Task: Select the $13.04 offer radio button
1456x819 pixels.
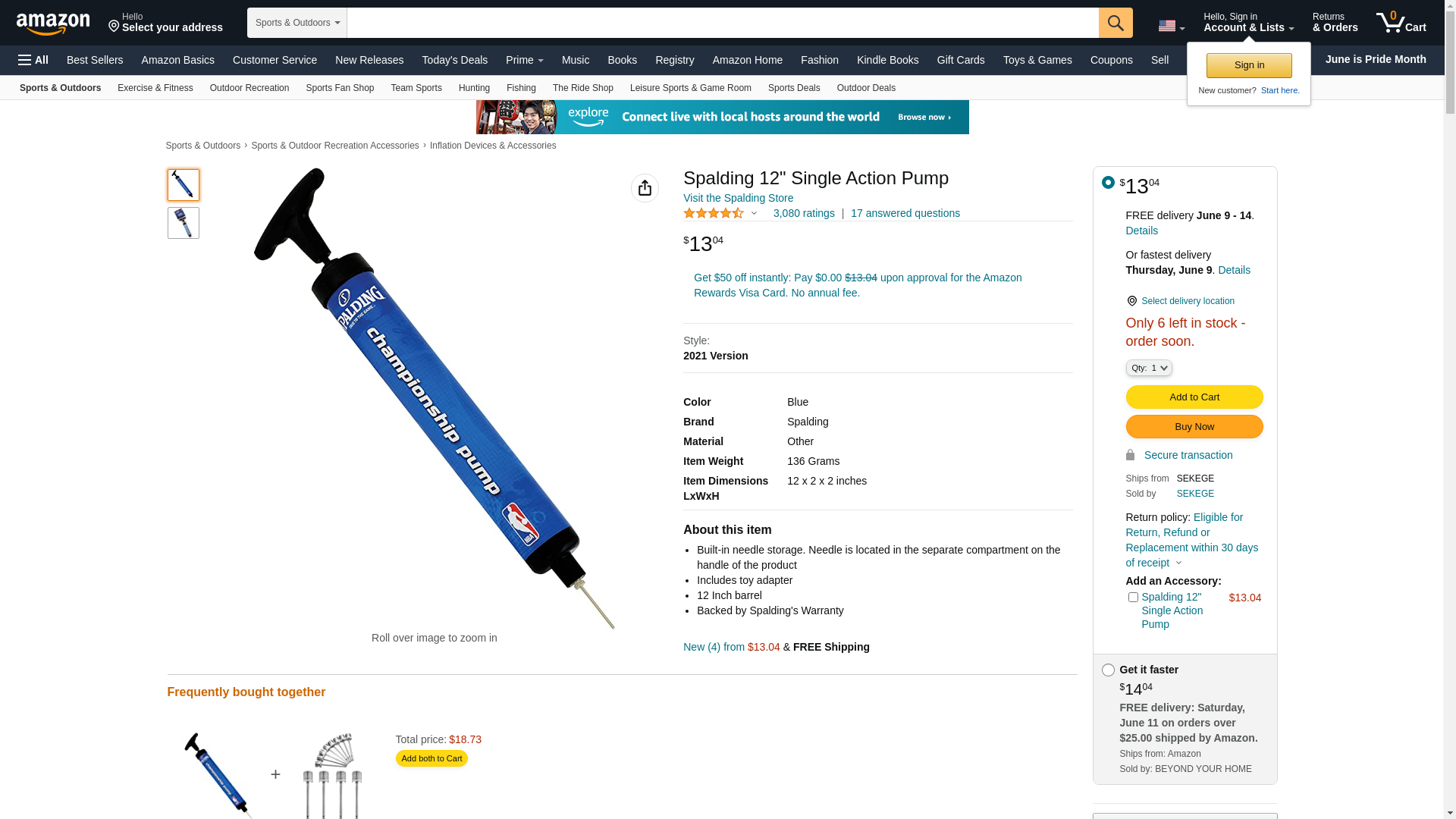Action: click(x=1108, y=182)
